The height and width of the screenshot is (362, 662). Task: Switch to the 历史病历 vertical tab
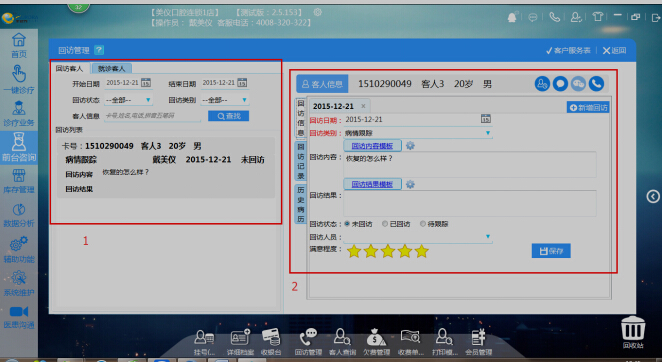click(301, 204)
